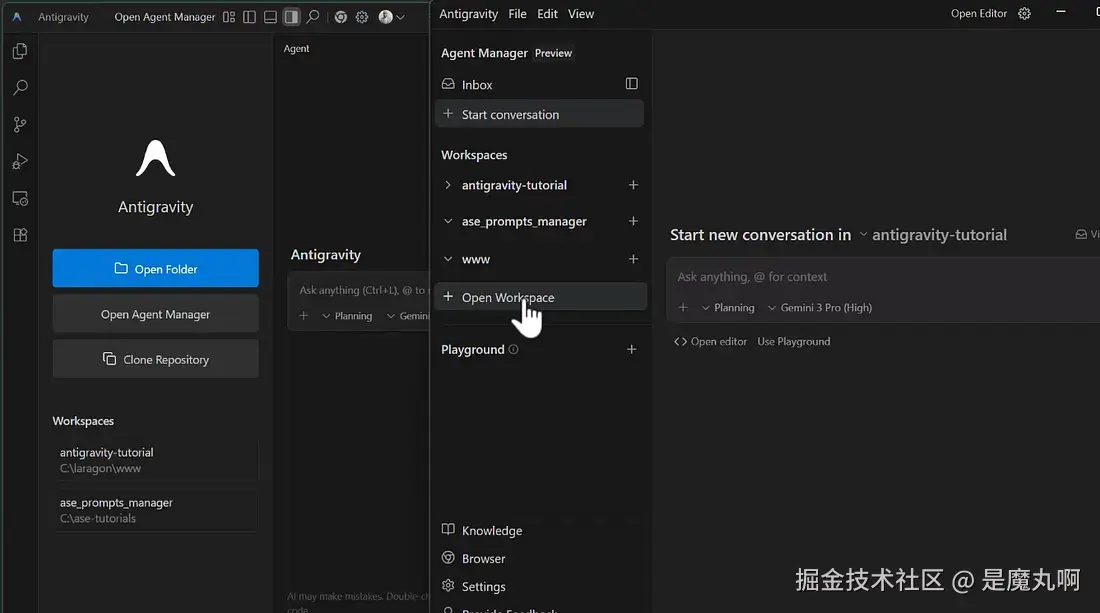
Task: Click the Antigravity logo in the title bar
Action: [17, 17]
